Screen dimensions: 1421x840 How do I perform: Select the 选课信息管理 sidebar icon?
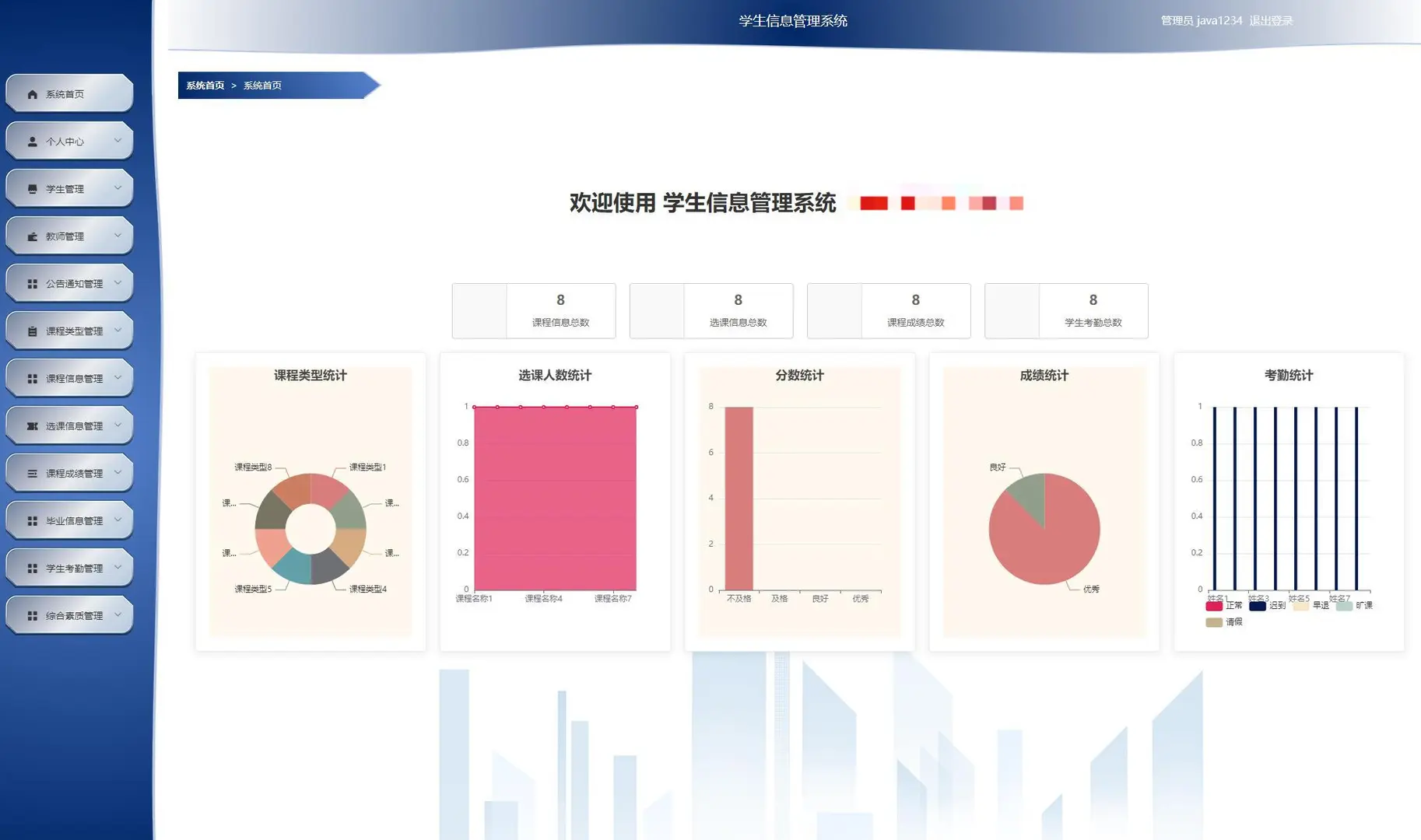coord(32,425)
